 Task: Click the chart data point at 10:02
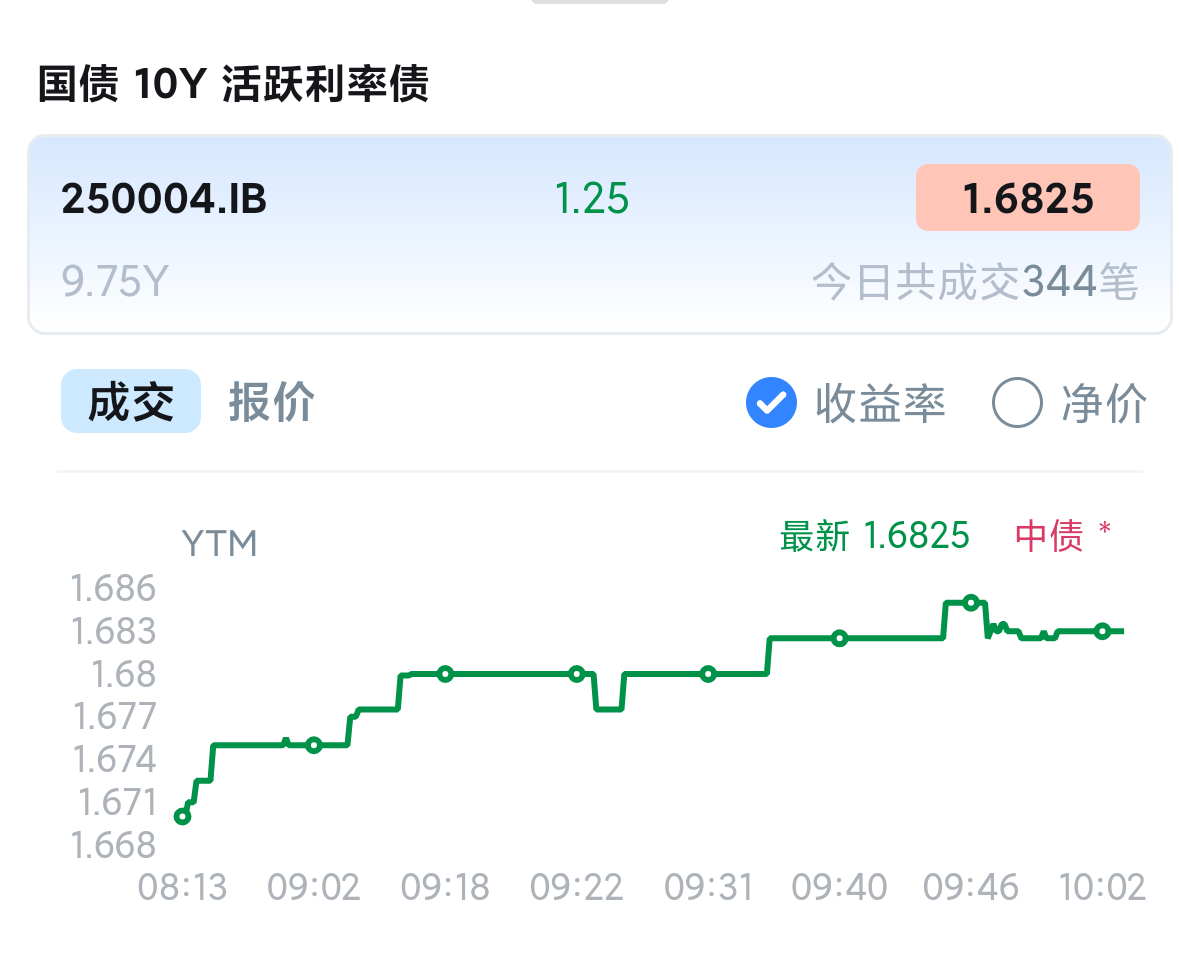coord(1102,631)
